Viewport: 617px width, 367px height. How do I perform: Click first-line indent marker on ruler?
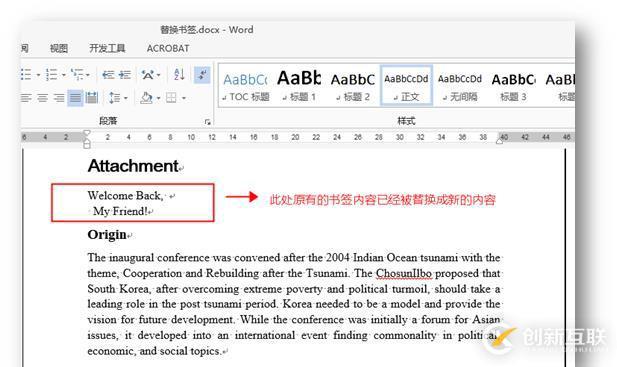[87, 133]
